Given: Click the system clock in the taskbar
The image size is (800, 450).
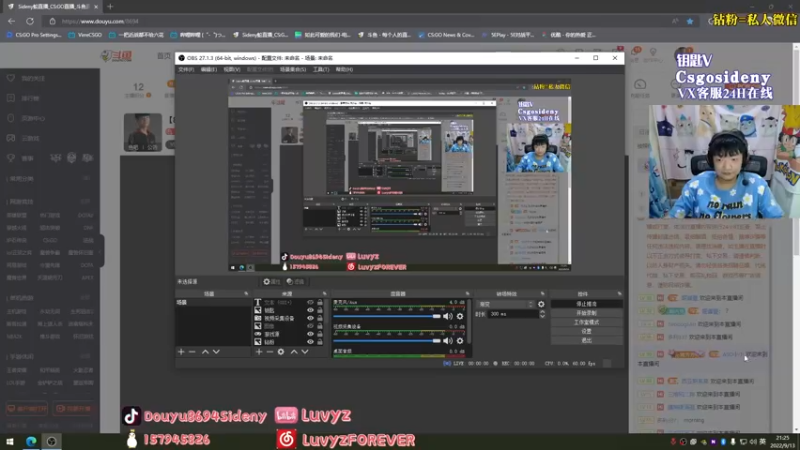Looking at the screenshot, I should click(782, 442).
